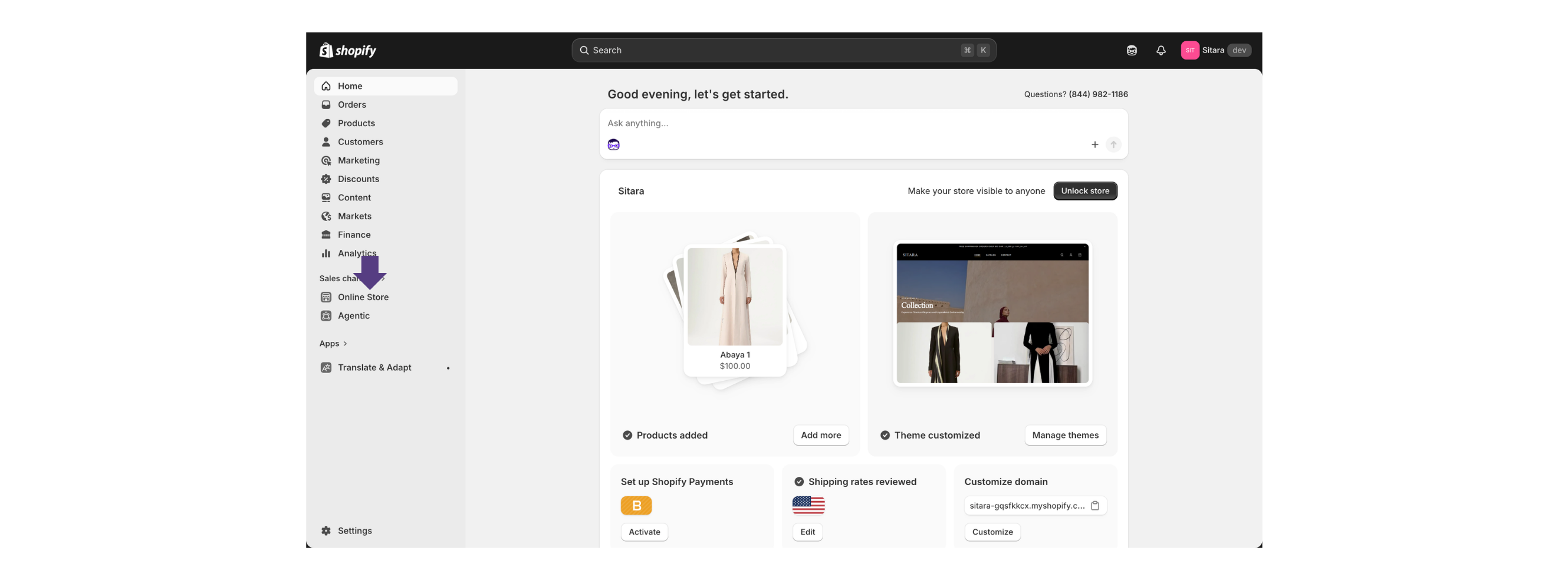The image size is (1568, 580).
Task: Click the Marketing target icon
Action: click(326, 161)
